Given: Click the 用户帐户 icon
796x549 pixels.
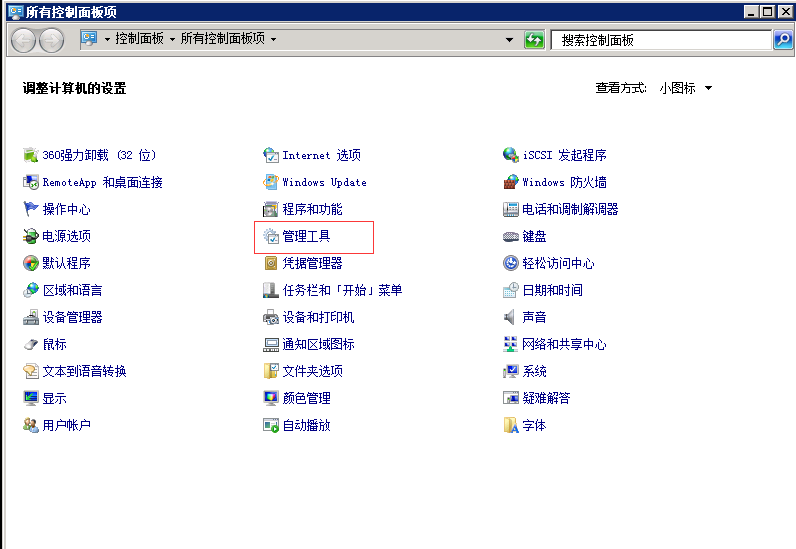Looking at the screenshot, I should coord(31,426).
